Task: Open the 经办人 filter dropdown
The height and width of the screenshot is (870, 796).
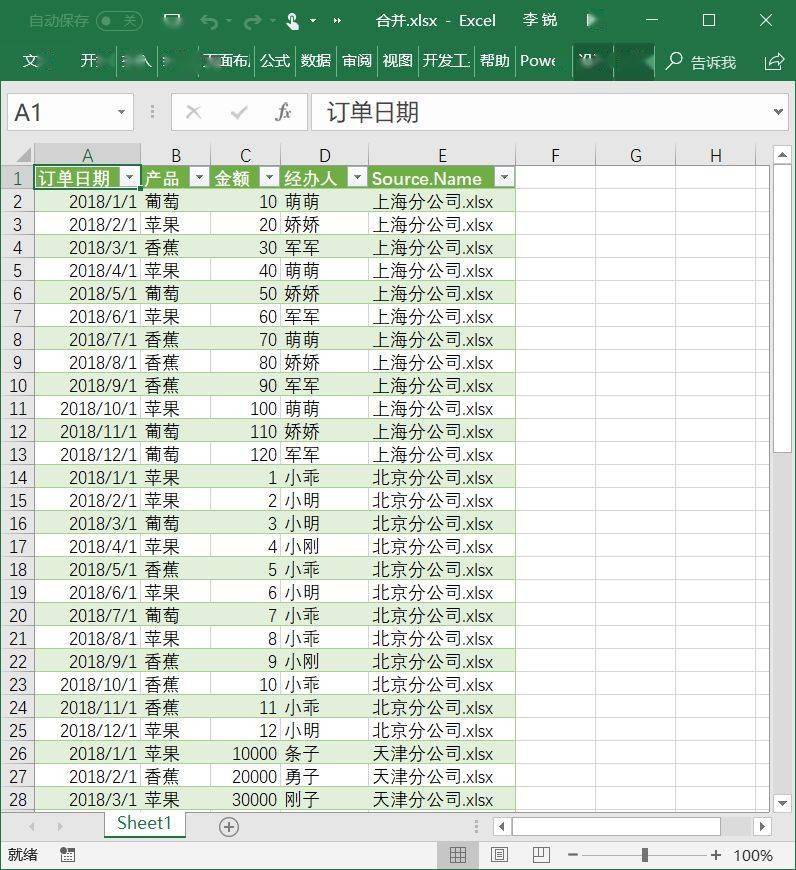Action: click(357, 178)
